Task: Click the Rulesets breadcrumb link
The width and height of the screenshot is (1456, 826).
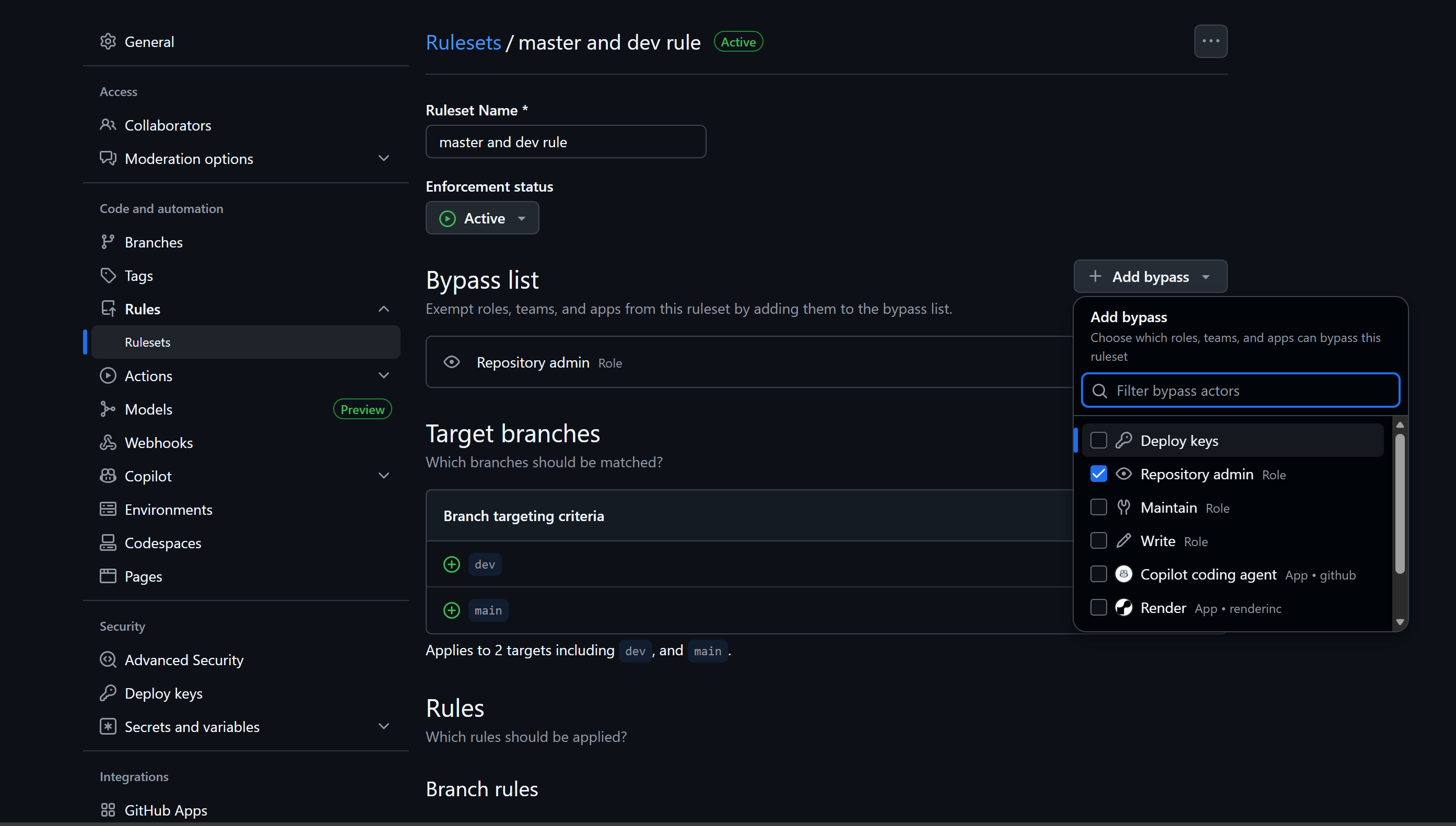Action: point(463,42)
